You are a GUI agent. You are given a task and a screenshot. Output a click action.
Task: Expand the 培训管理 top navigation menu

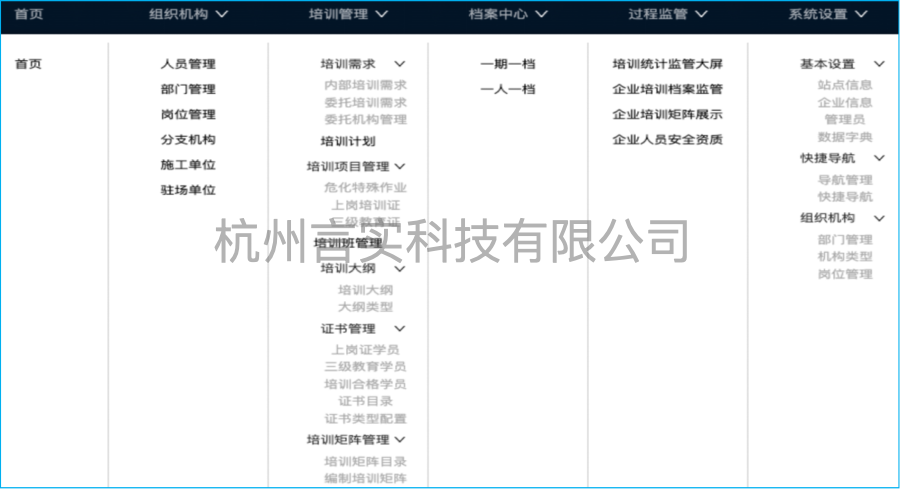tap(348, 14)
